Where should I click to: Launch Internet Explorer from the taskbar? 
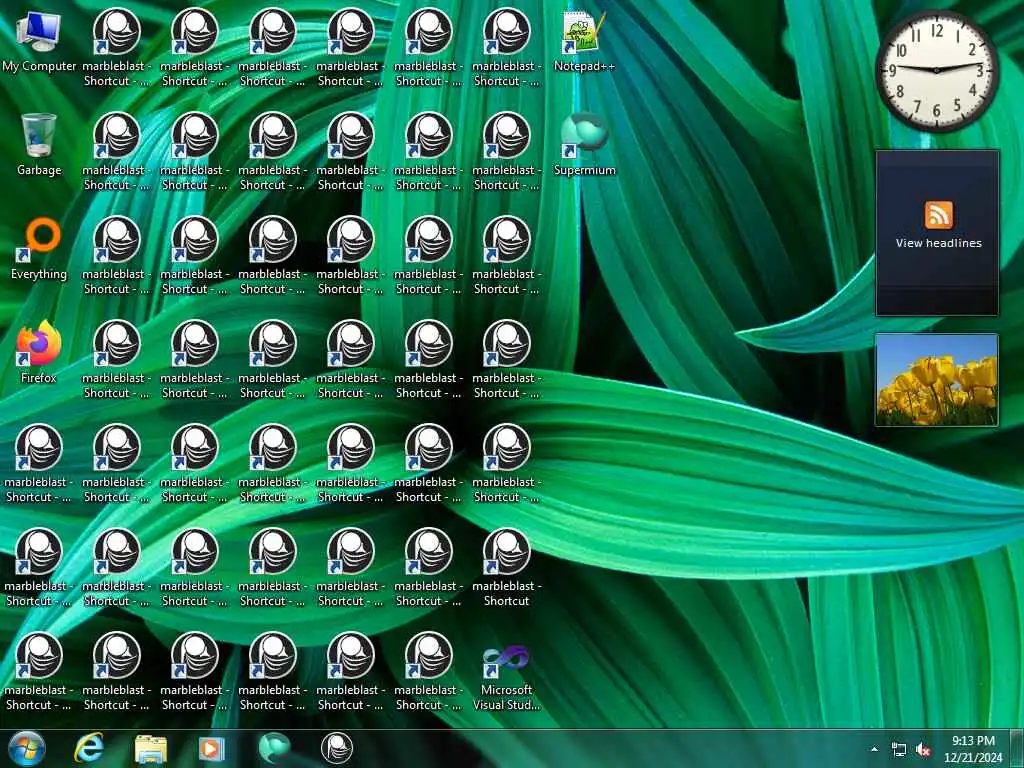89,748
